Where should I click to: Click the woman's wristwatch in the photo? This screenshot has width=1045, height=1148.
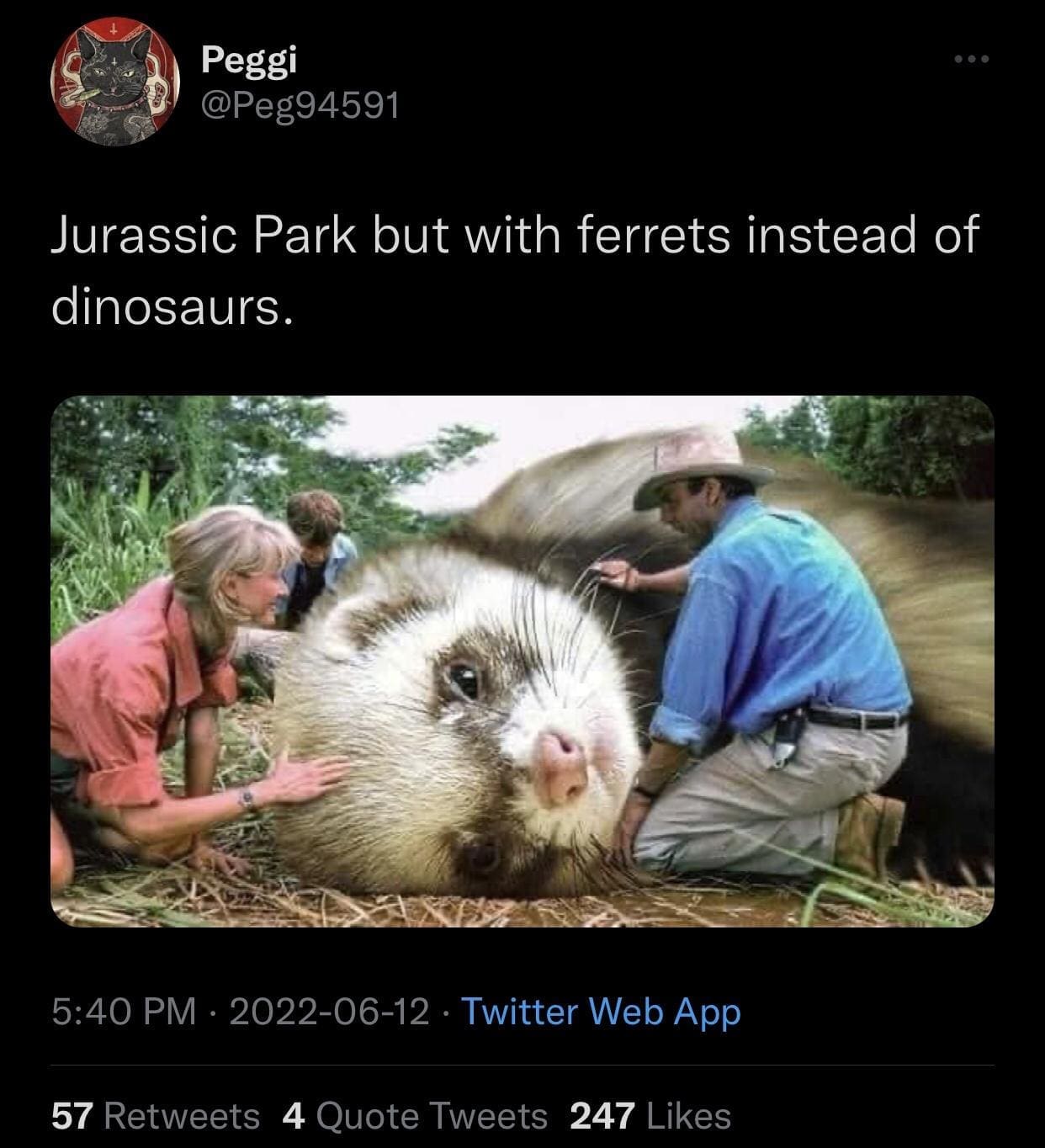coord(247,797)
